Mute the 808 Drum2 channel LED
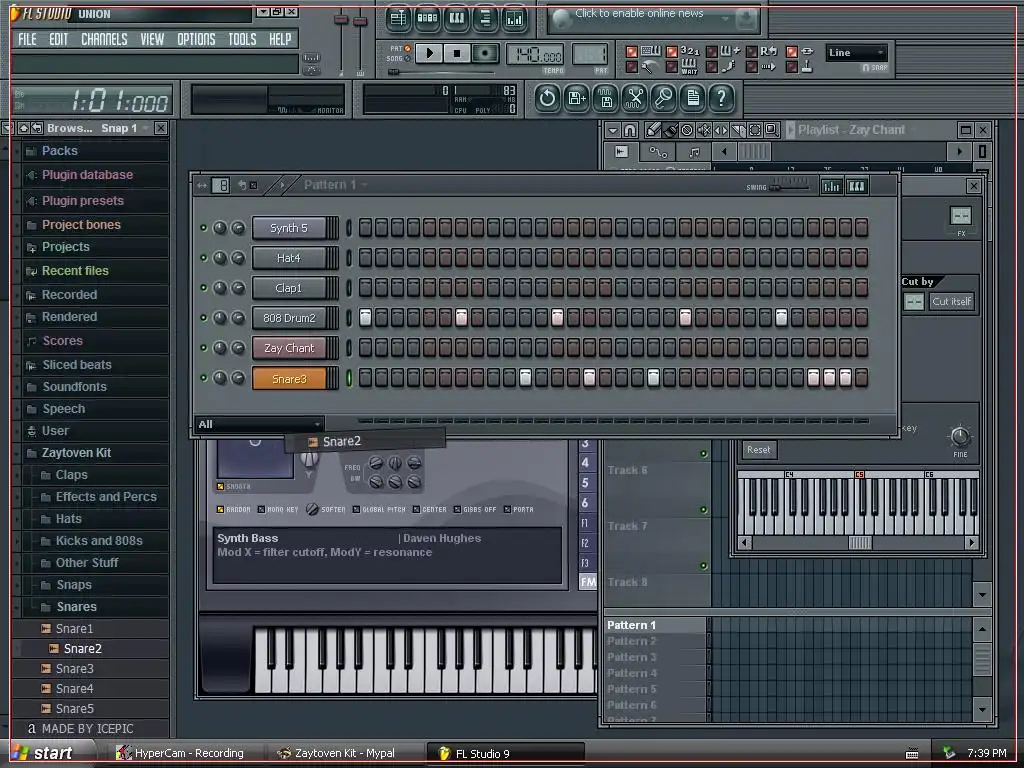 tap(203, 318)
